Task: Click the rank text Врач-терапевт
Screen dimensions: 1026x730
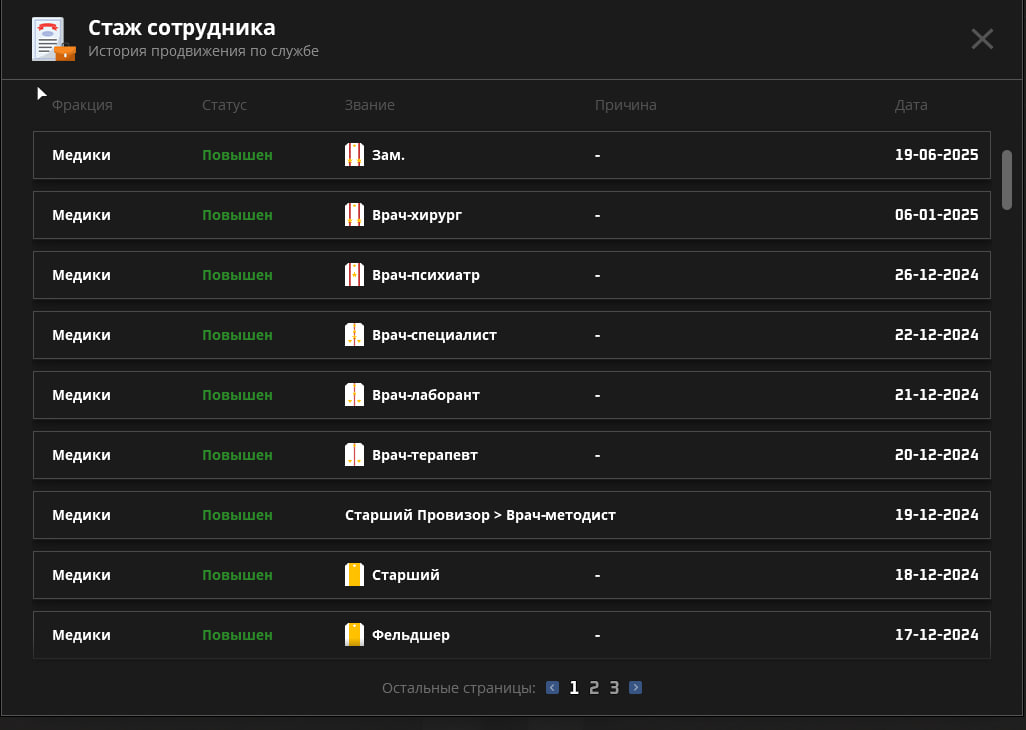Action: click(425, 455)
